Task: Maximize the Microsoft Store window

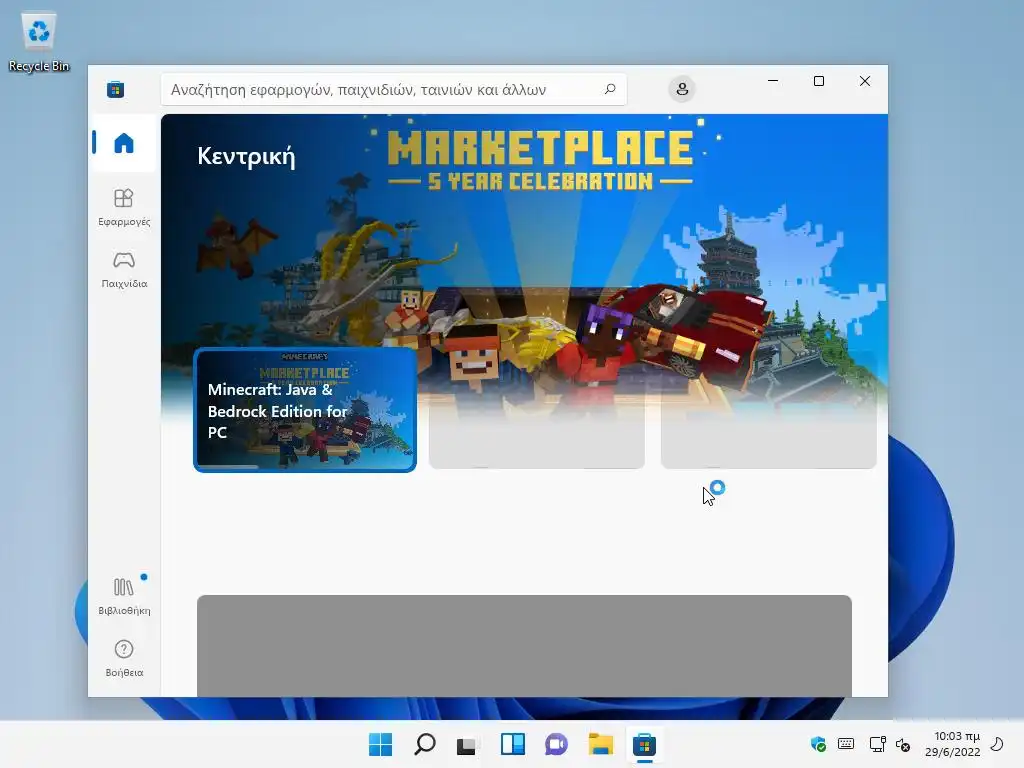Action: tap(819, 81)
